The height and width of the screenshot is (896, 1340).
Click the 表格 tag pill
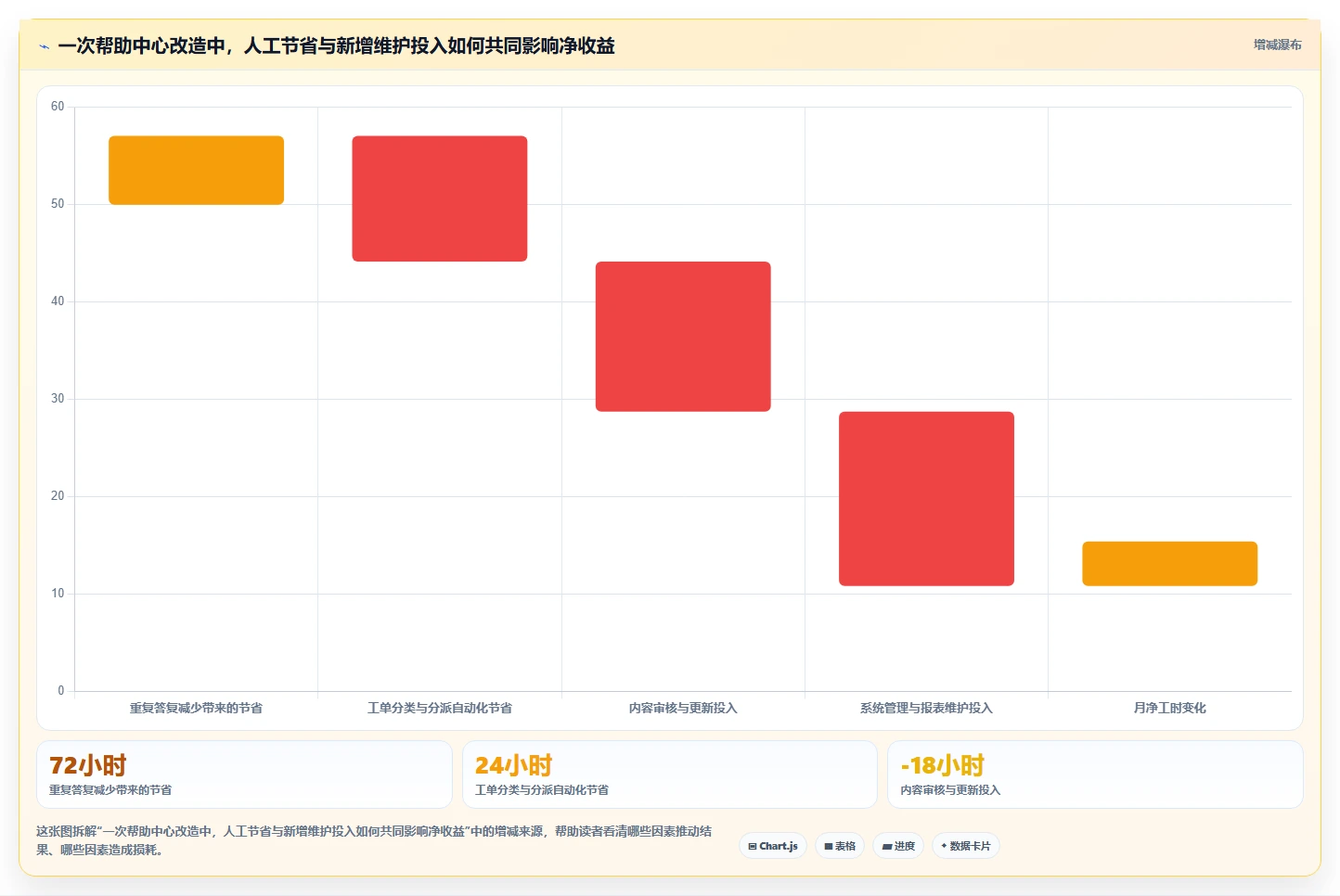pyautogui.click(x=840, y=846)
